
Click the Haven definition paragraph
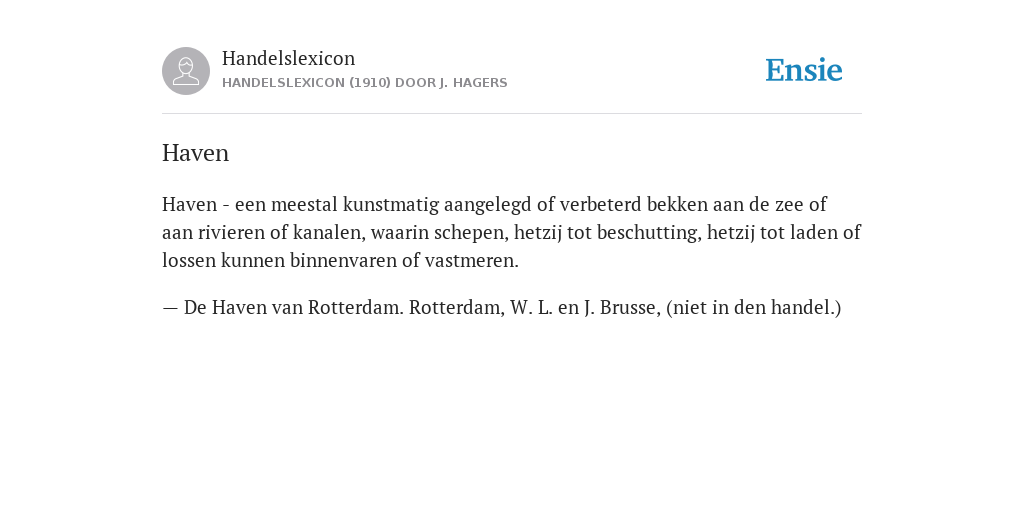[511, 232]
